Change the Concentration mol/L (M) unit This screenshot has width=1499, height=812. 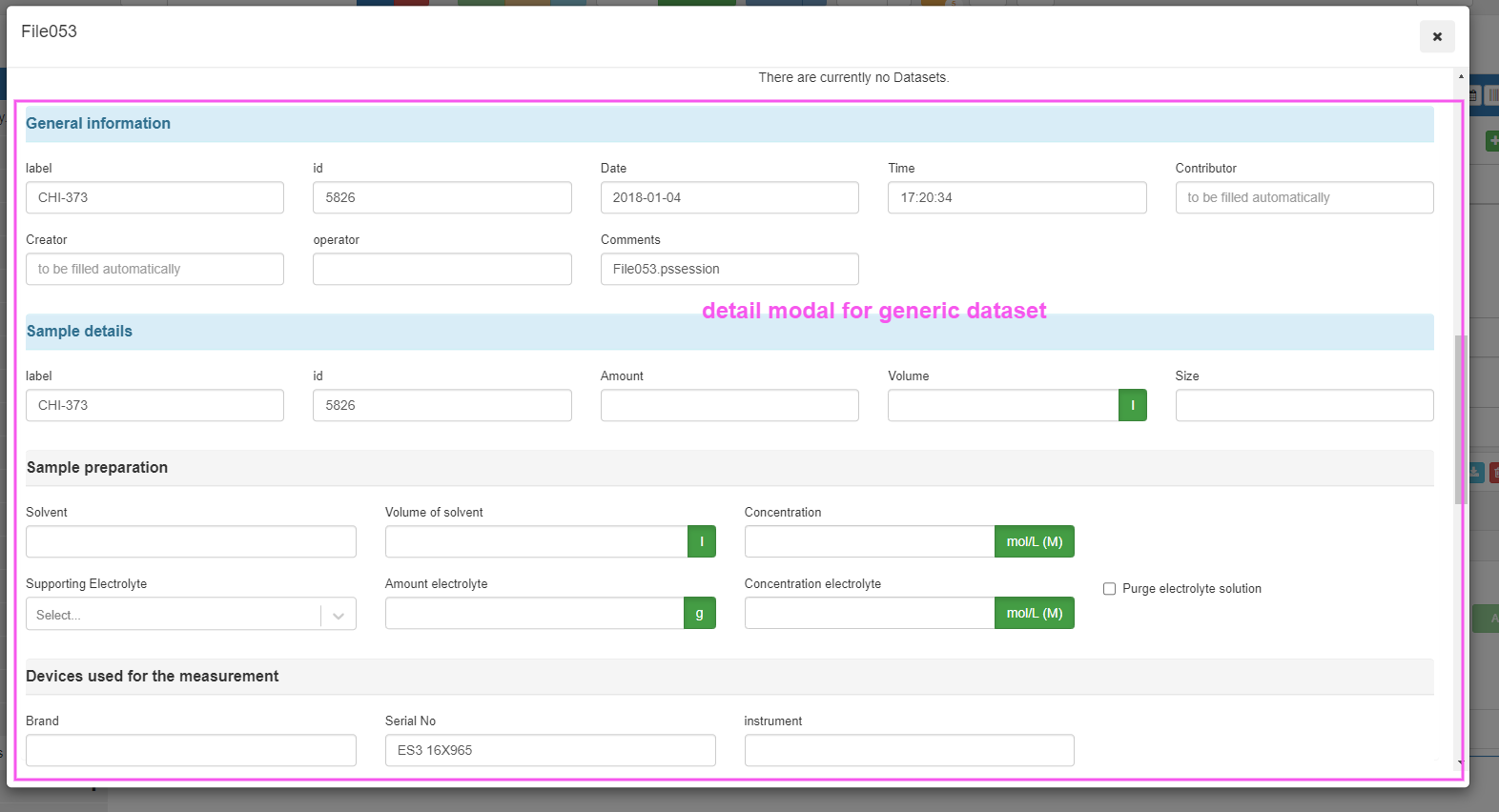click(1034, 541)
